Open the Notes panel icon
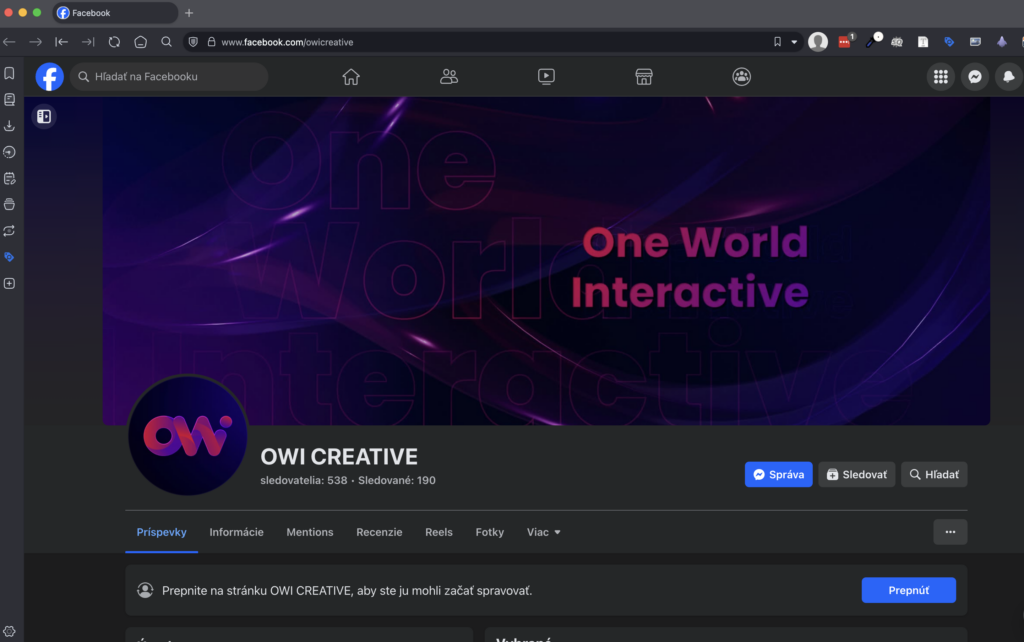The width and height of the screenshot is (1024, 642). tap(9, 178)
